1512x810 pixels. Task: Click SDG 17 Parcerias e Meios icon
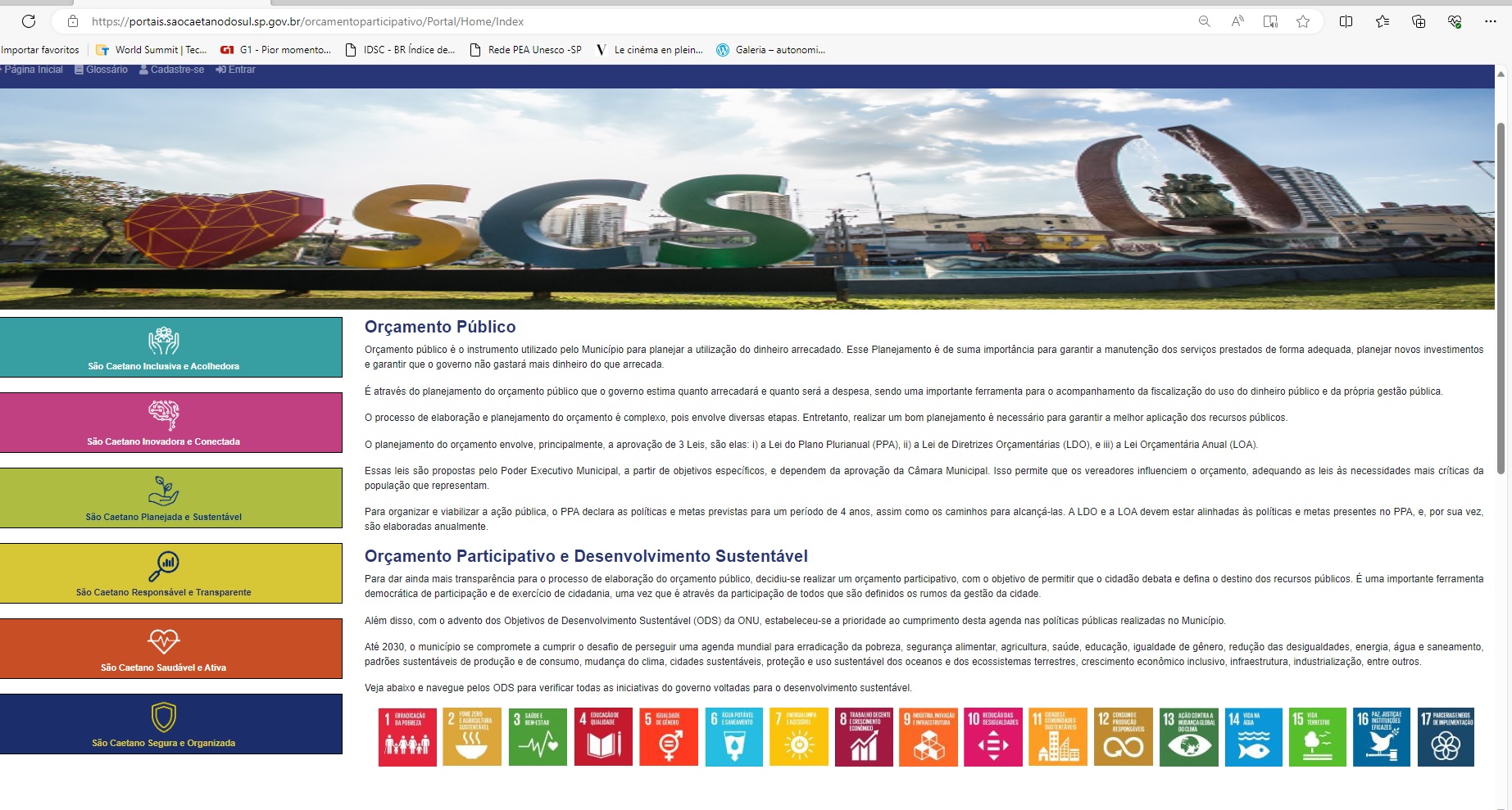tap(1446, 737)
